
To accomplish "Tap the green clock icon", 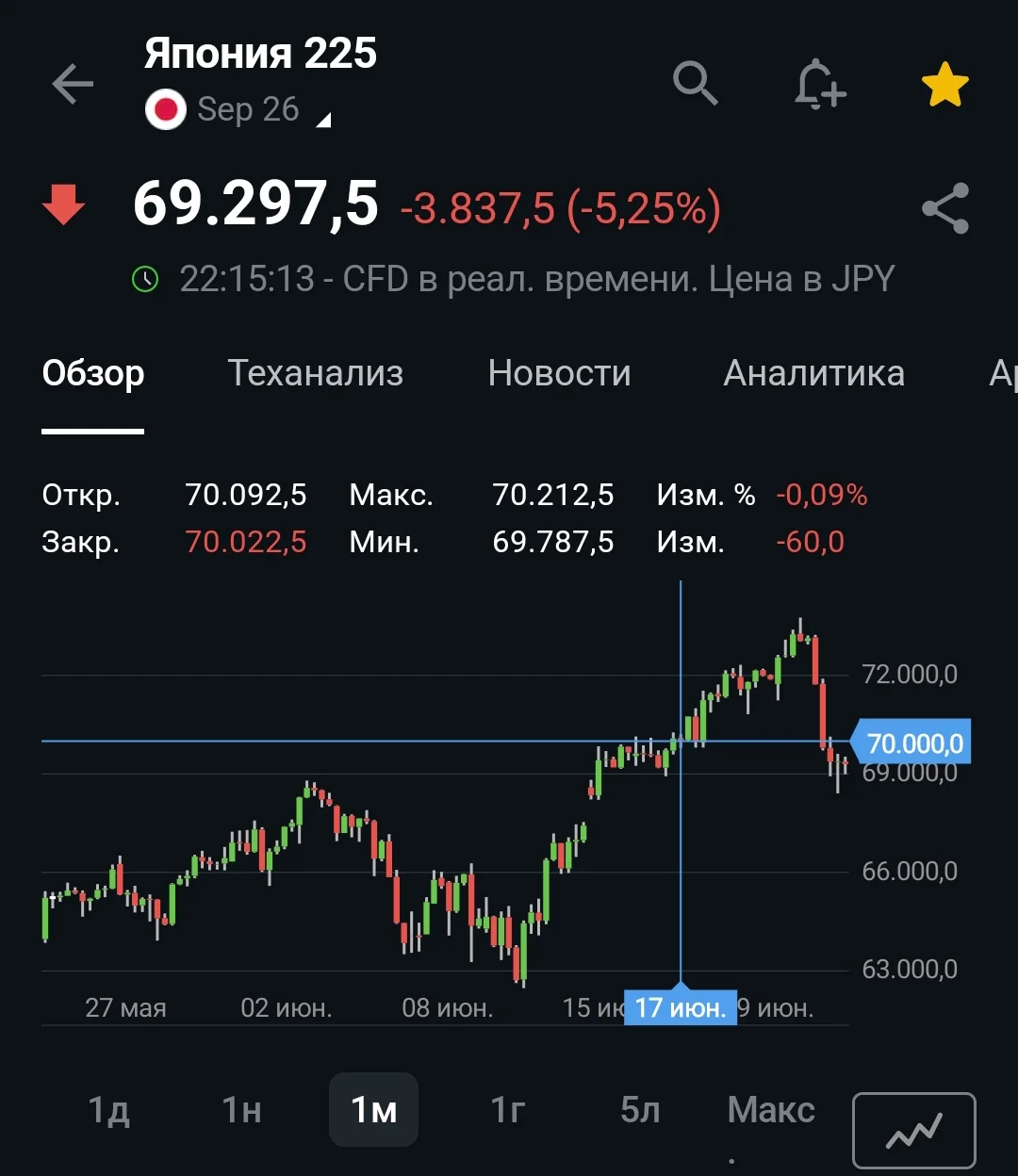I will pos(145,279).
